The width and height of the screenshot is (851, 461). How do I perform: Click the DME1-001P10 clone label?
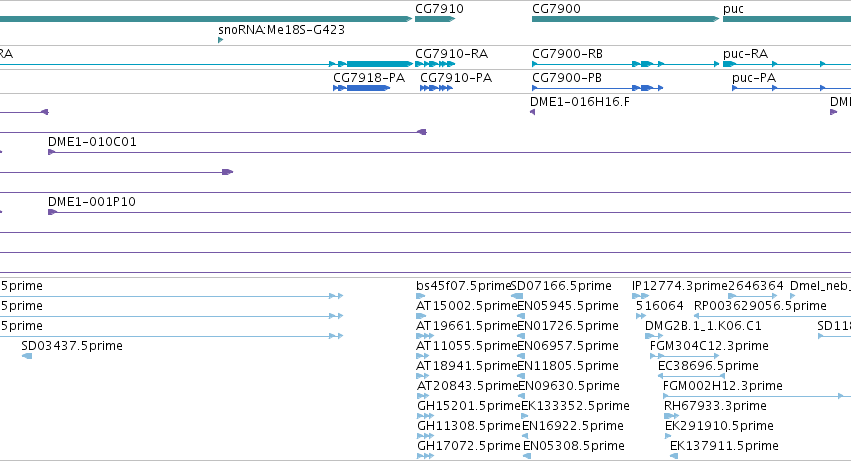(92, 201)
